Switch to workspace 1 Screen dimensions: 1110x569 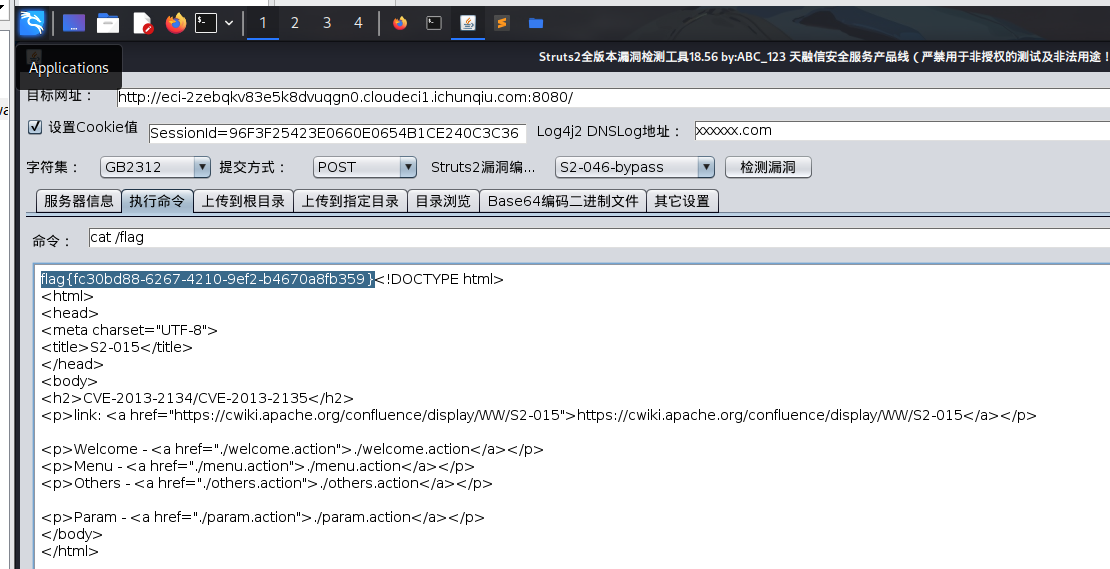[x=263, y=23]
